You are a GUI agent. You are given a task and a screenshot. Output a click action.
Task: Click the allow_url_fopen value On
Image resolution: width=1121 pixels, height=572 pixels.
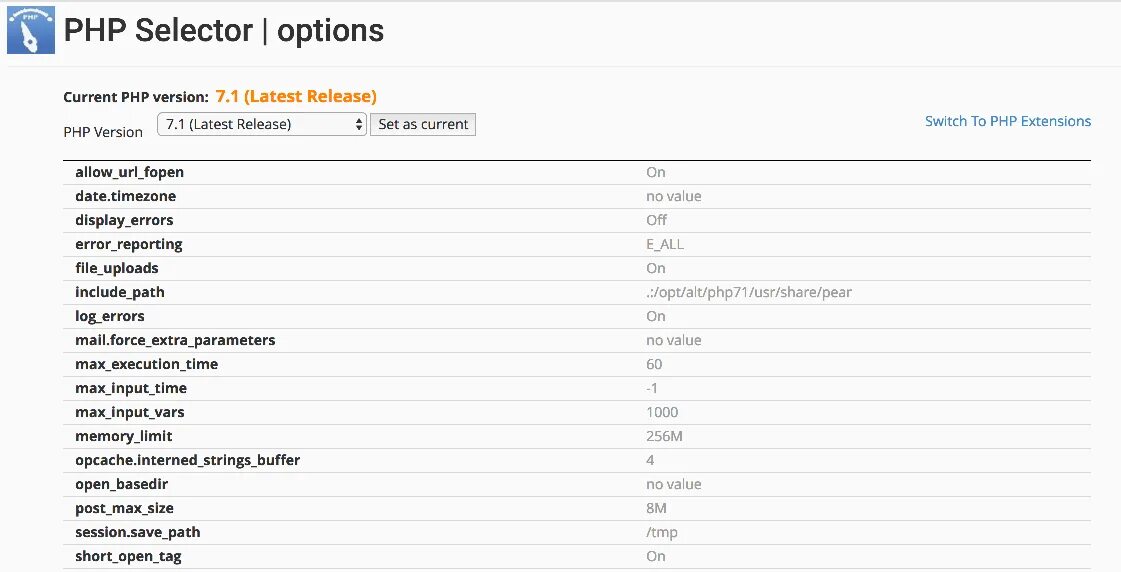coord(656,172)
